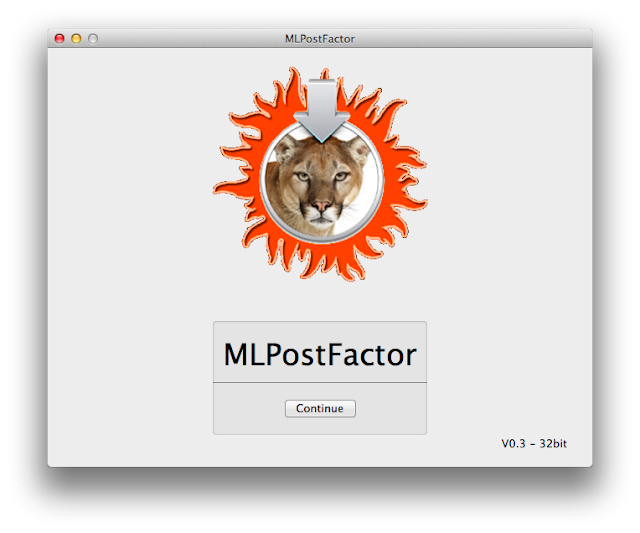Click the Mountain Lion flame logo

(320, 174)
